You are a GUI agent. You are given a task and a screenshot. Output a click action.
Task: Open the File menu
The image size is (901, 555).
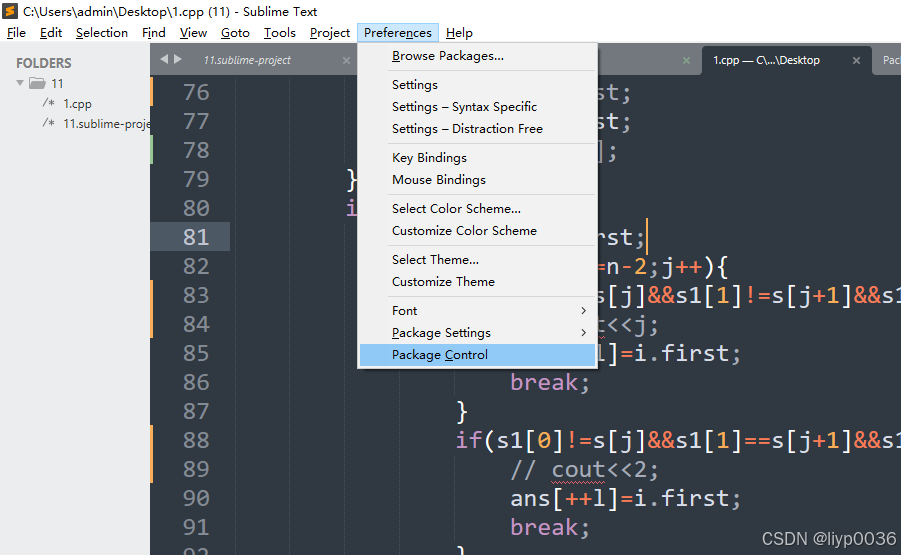[16, 33]
